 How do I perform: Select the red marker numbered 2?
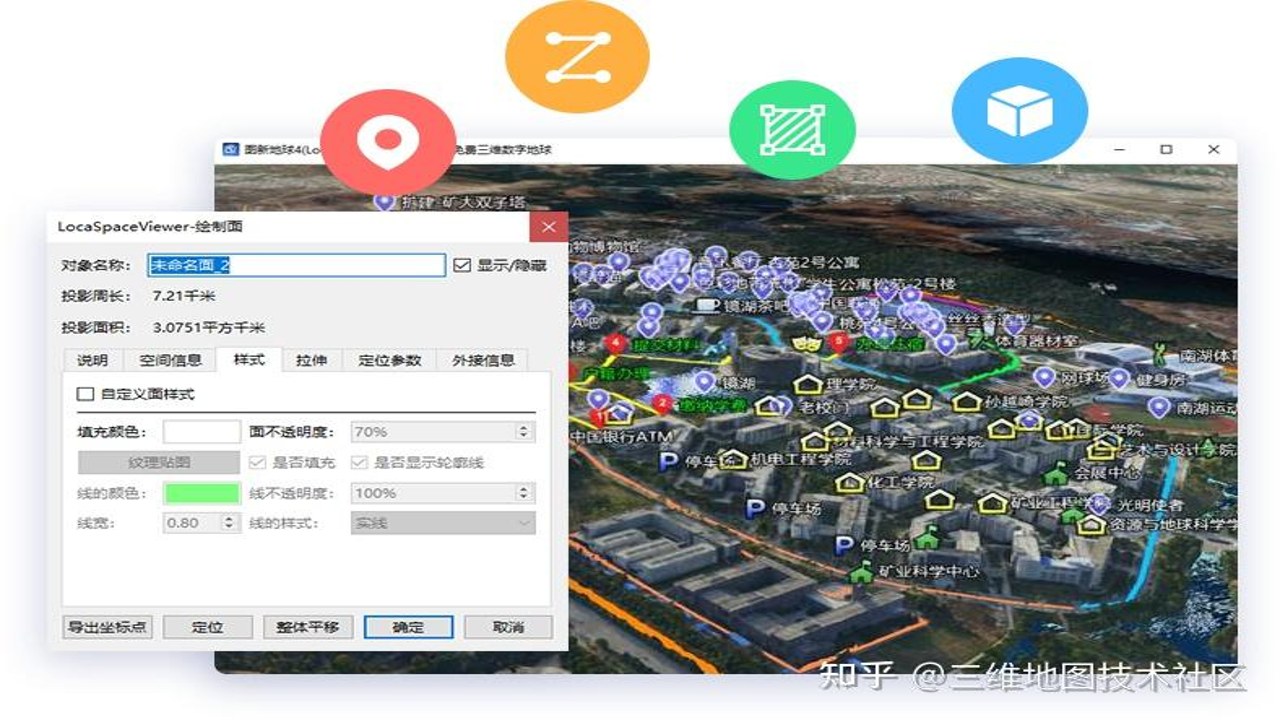(x=662, y=403)
